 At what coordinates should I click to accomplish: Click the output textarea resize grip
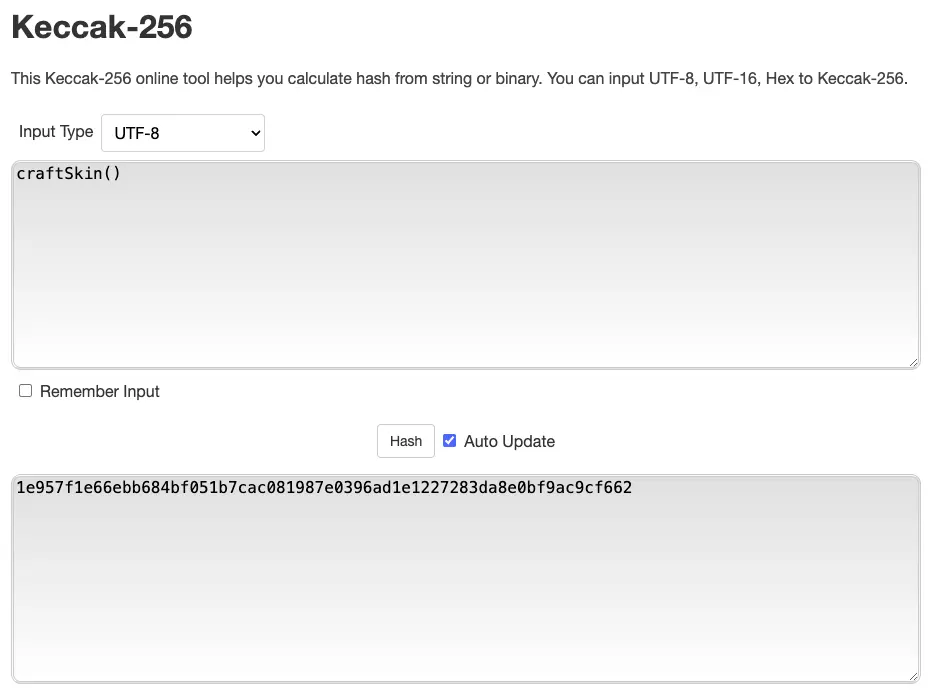913,676
